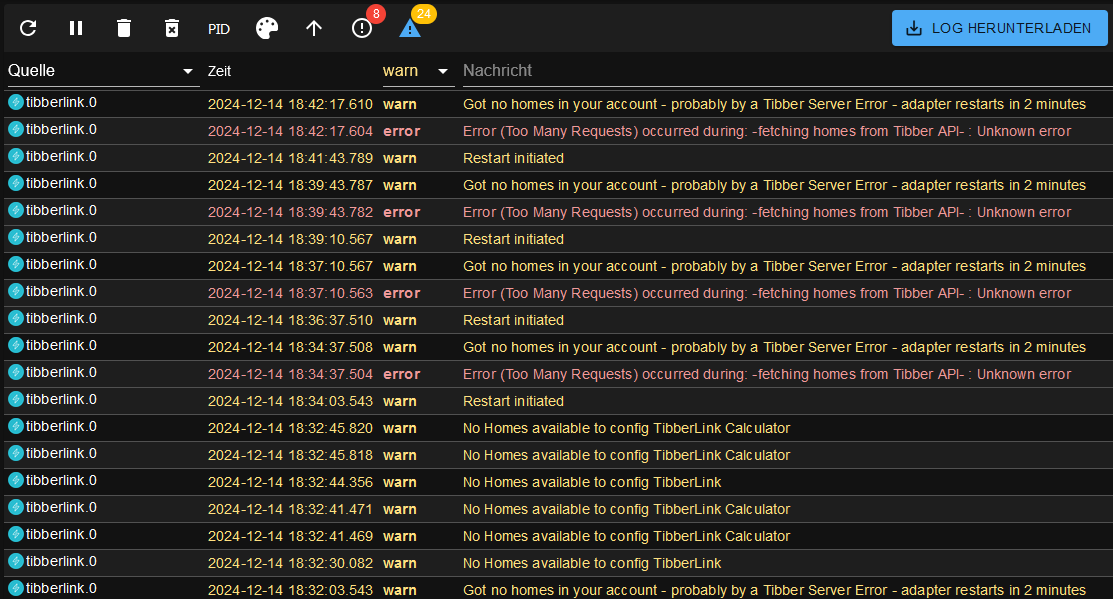Click the Nachricht message filter field
The width and height of the screenshot is (1113, 599).
click(x=780, y=71)
